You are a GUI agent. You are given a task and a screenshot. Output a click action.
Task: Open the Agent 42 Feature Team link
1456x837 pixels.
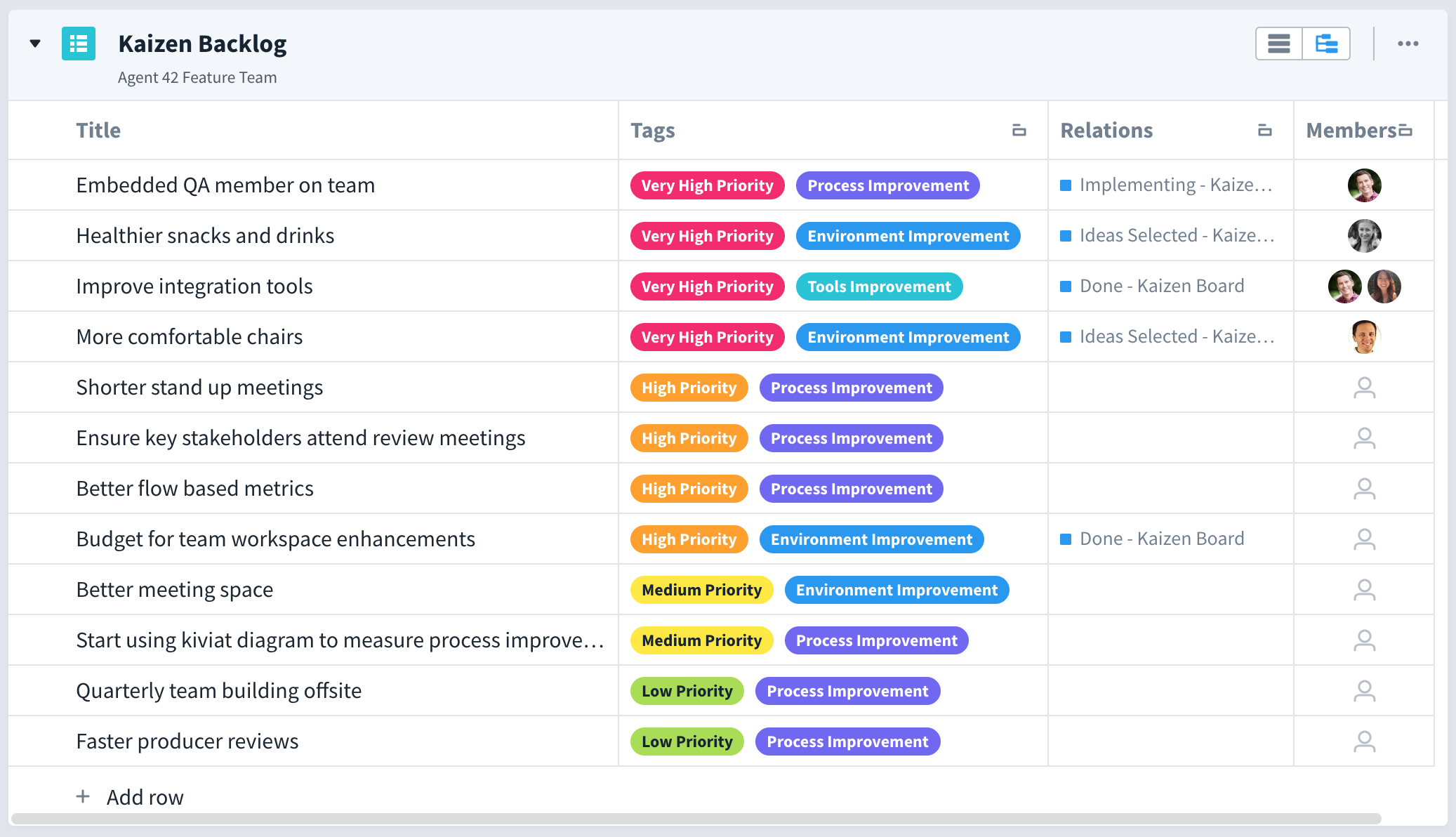(197, 77)
